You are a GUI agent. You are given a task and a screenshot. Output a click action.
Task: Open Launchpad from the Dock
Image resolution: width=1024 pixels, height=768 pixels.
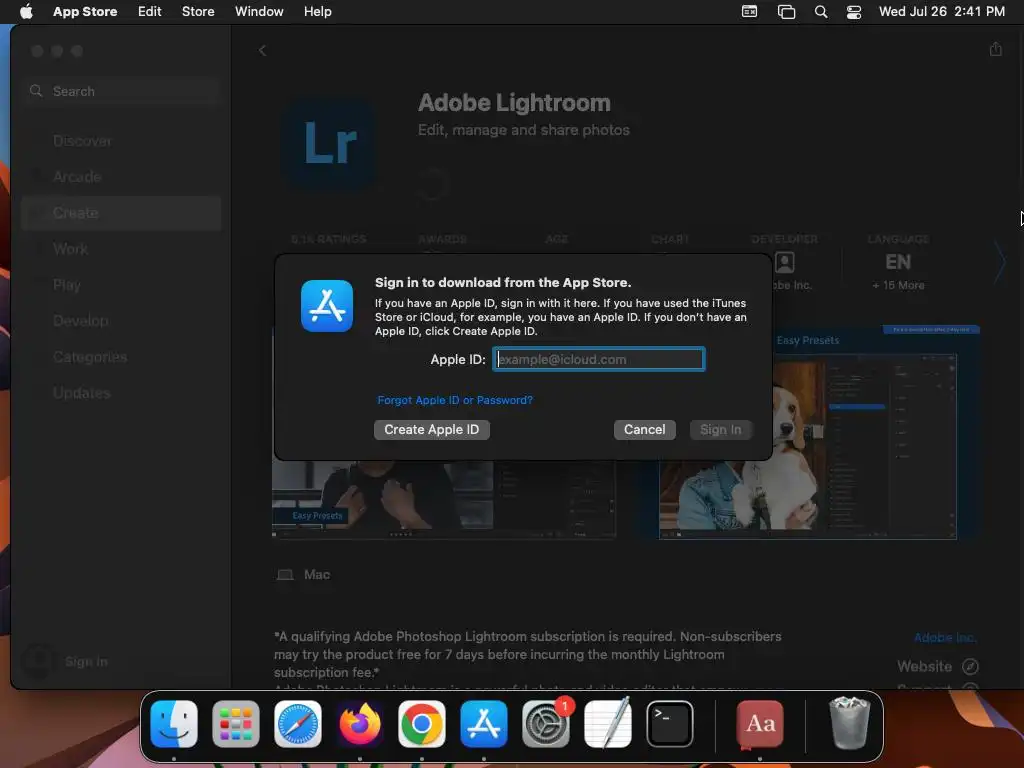pos(236,724)
